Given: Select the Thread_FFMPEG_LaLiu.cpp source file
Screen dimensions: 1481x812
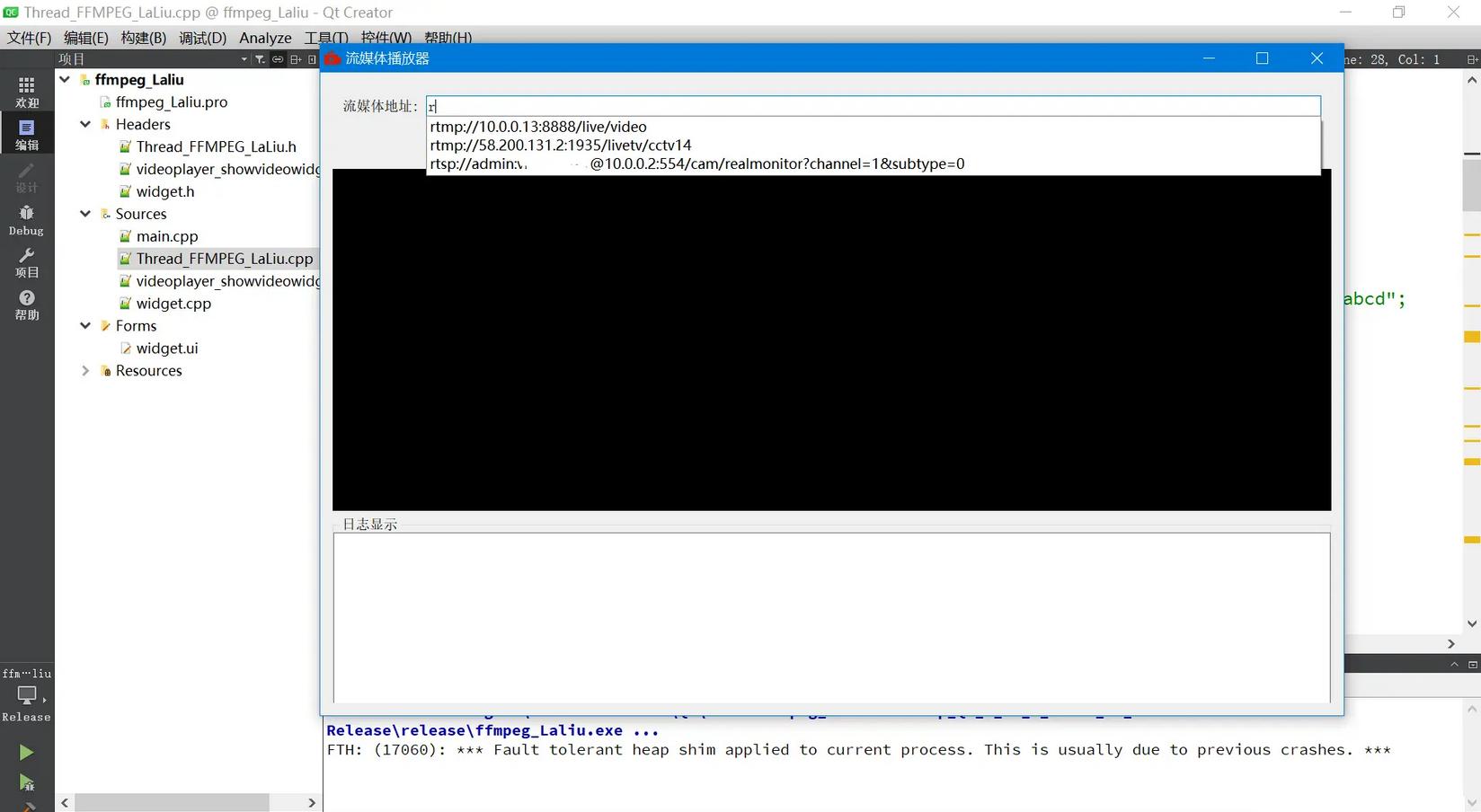Looking at the screenshot, I should [x=225, y=259].
